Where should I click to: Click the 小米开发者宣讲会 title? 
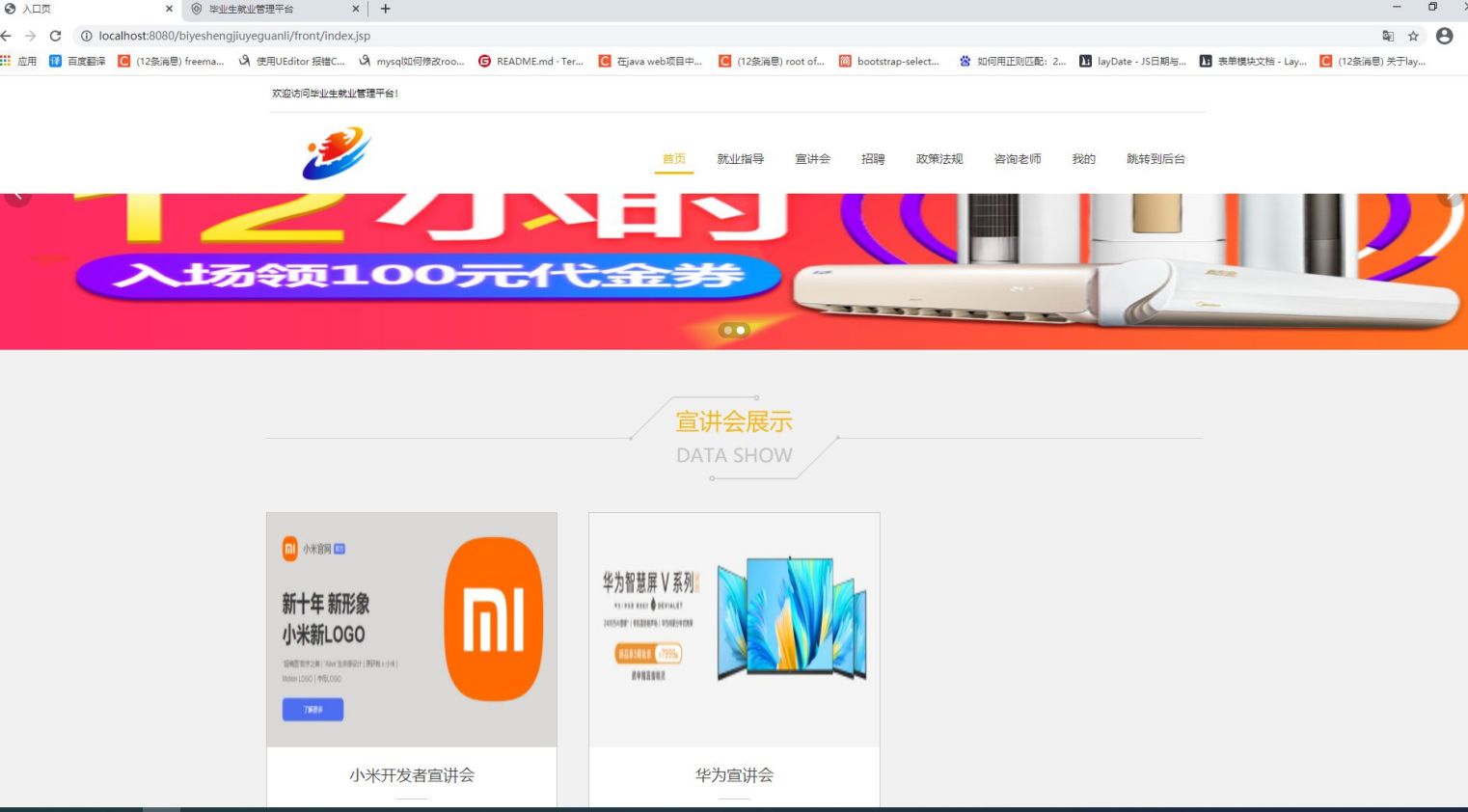pos(412,775)
